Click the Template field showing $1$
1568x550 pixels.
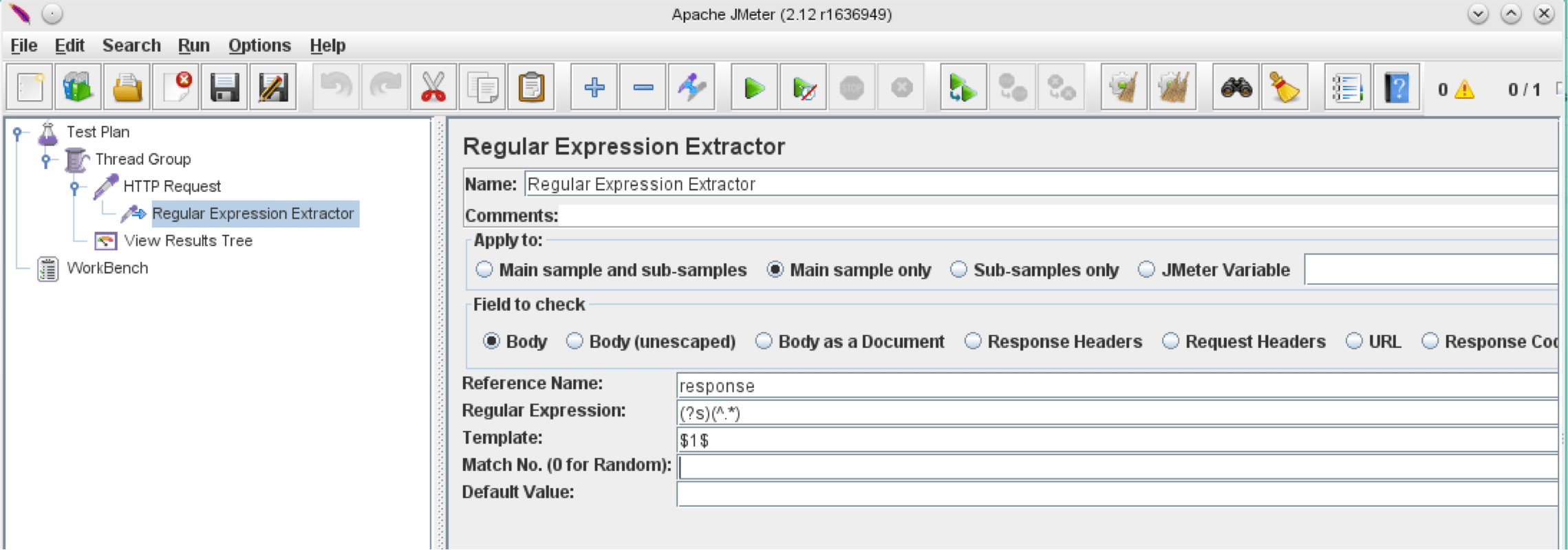tap(1117, 440)
